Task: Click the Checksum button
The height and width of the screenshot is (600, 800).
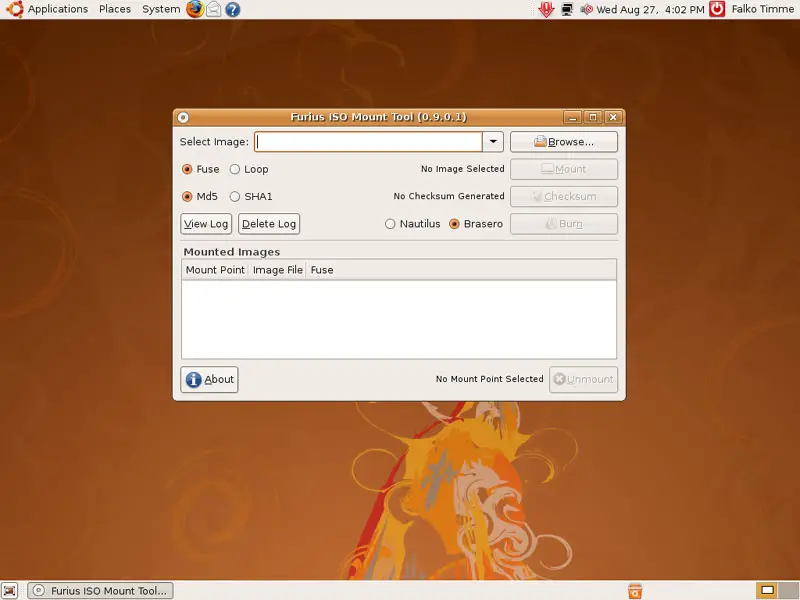Action: coord(564,196)
